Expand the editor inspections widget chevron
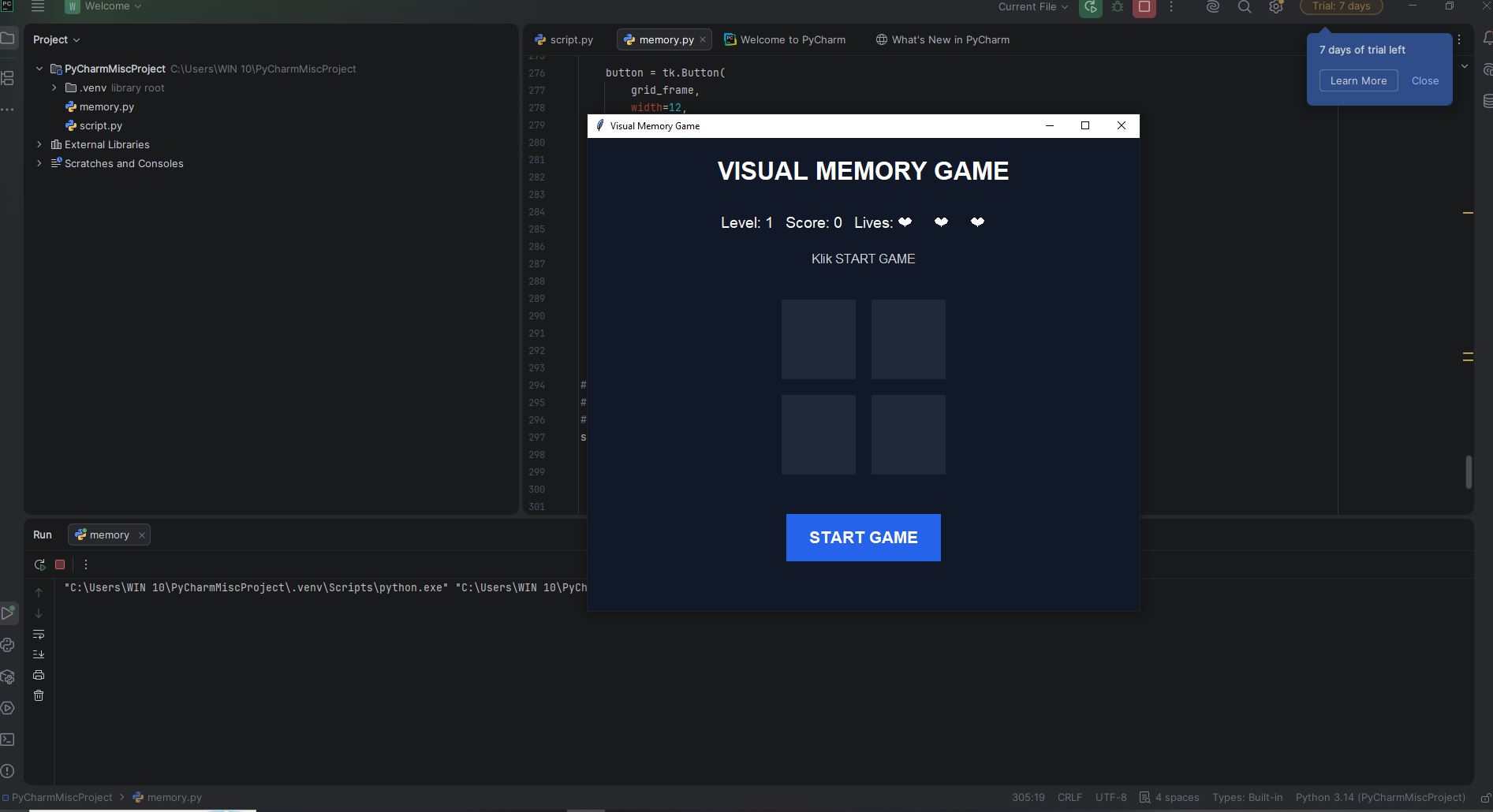Viewport: 1493px width, 812px height. click(x=1465, y=66)
